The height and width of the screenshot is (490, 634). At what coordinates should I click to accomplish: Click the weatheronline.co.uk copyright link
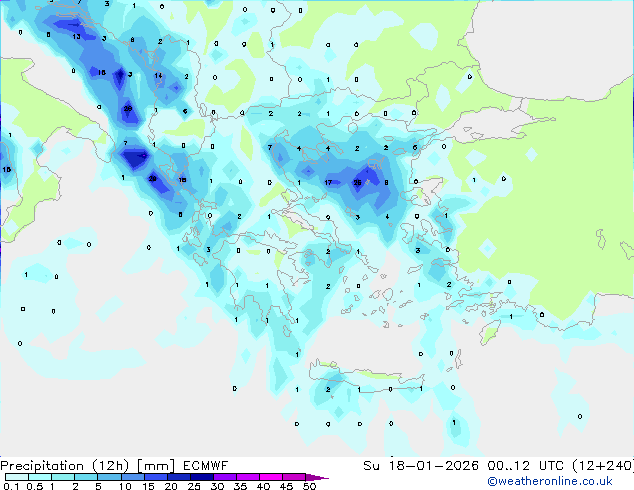[549, 481]
